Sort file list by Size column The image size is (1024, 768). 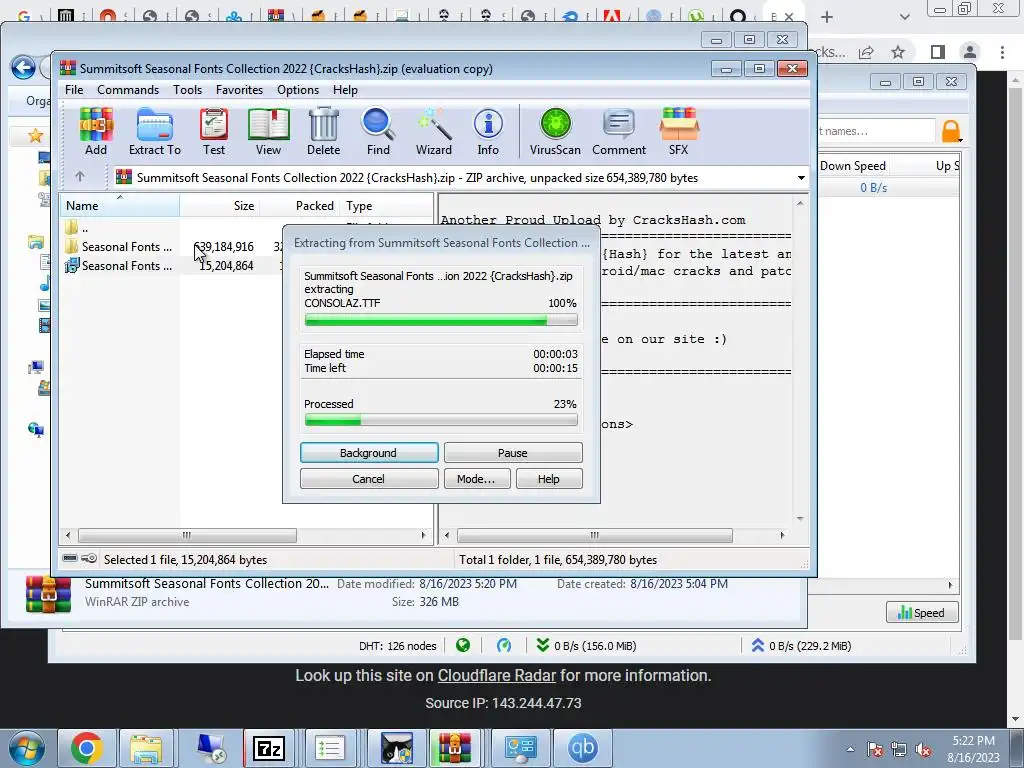pos(219,206)
